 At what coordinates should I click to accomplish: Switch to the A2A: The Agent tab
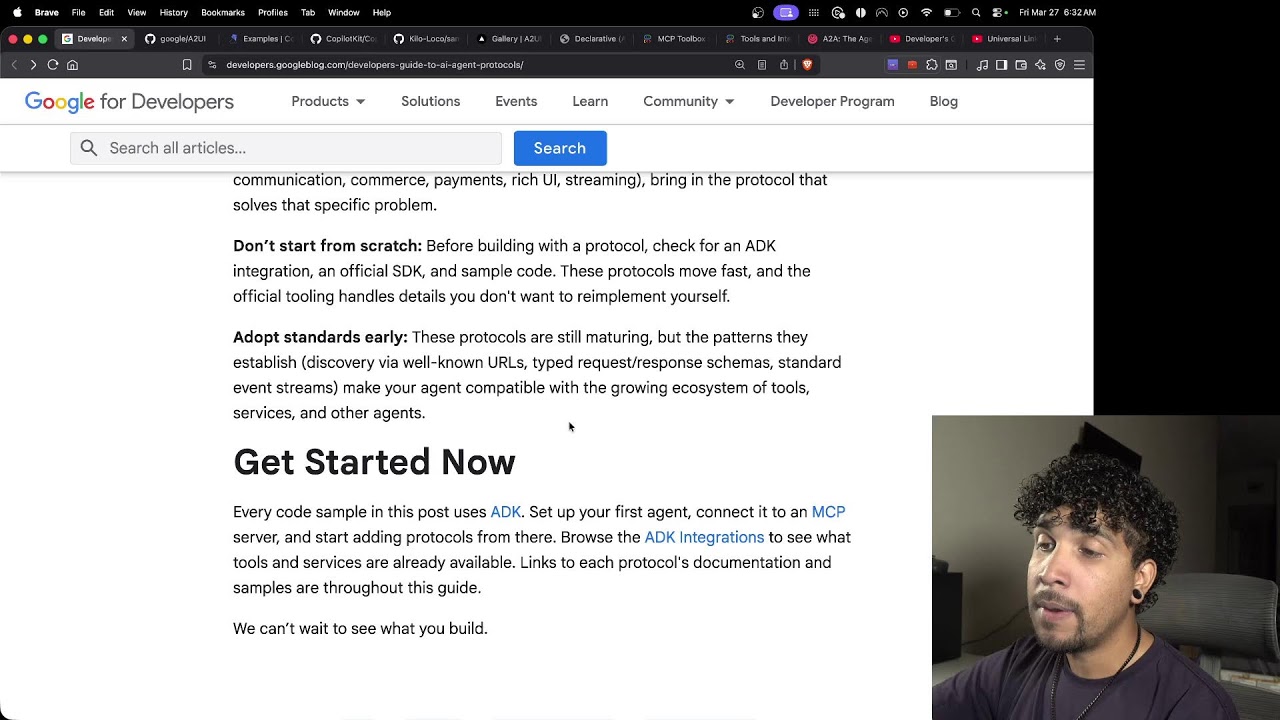point(841,39)
